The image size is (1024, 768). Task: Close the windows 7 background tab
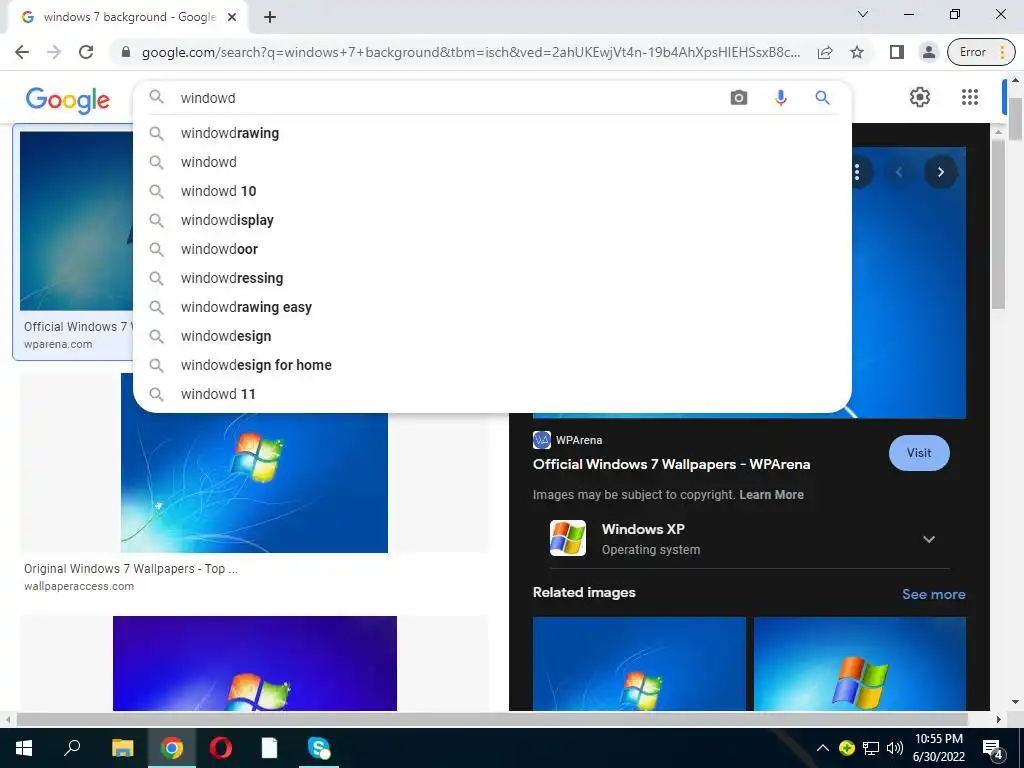point(231,17)
